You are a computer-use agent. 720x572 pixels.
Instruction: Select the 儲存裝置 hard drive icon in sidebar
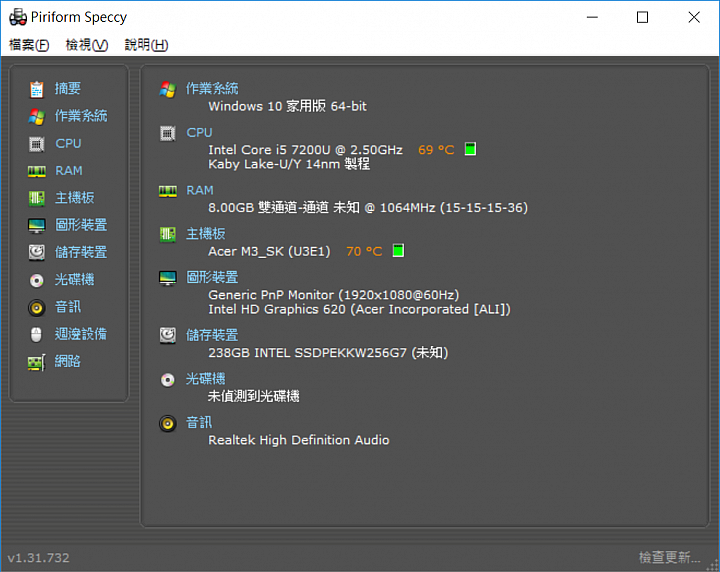click(x=37, y=252)
